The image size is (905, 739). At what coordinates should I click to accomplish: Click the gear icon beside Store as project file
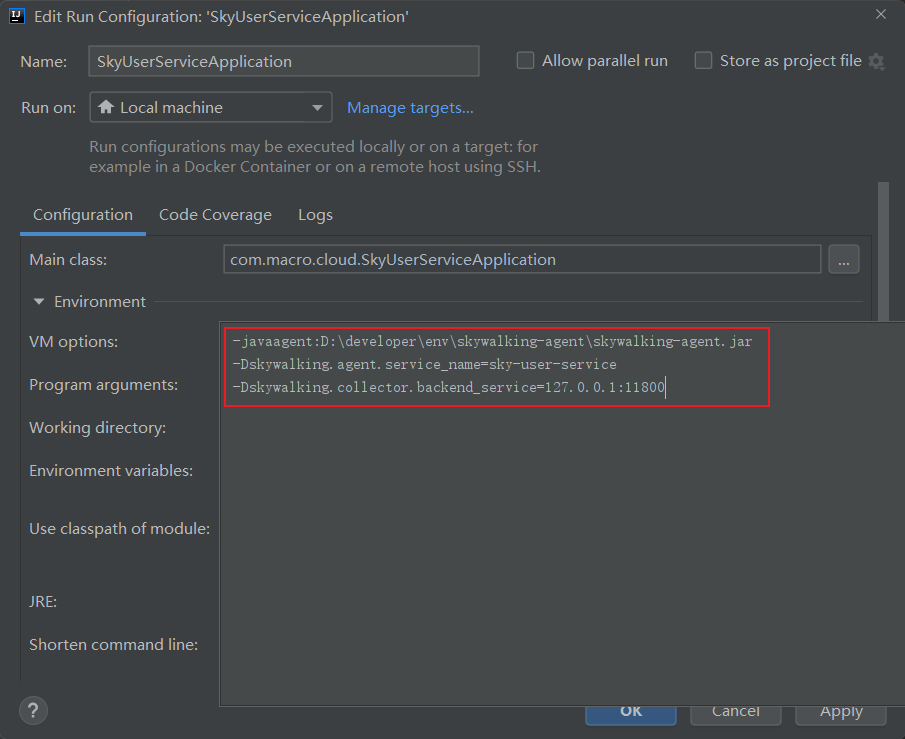pos(877,61)
